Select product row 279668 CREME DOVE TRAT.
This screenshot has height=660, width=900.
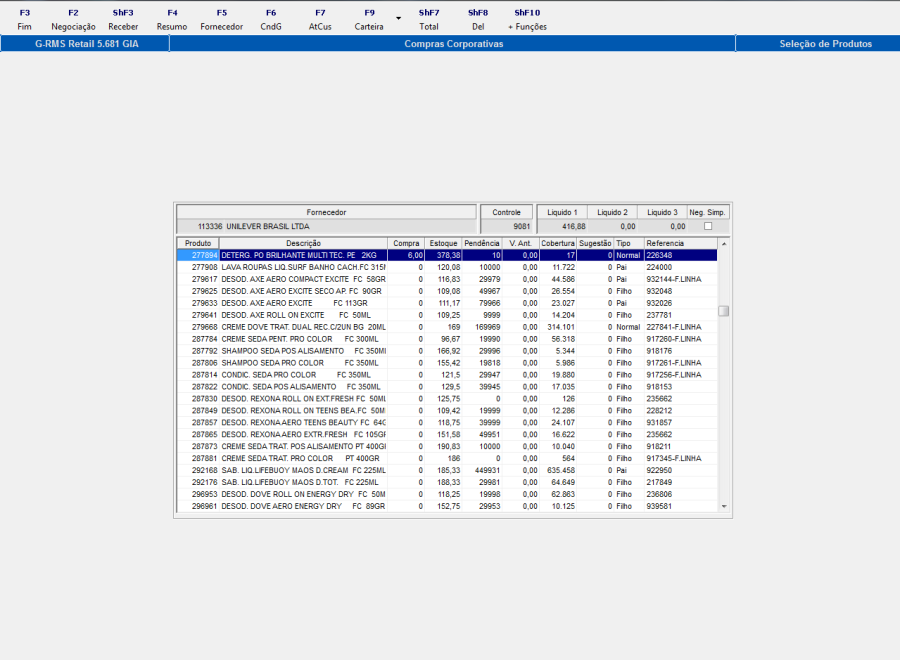pyautogui.click(x=447, y=327)
